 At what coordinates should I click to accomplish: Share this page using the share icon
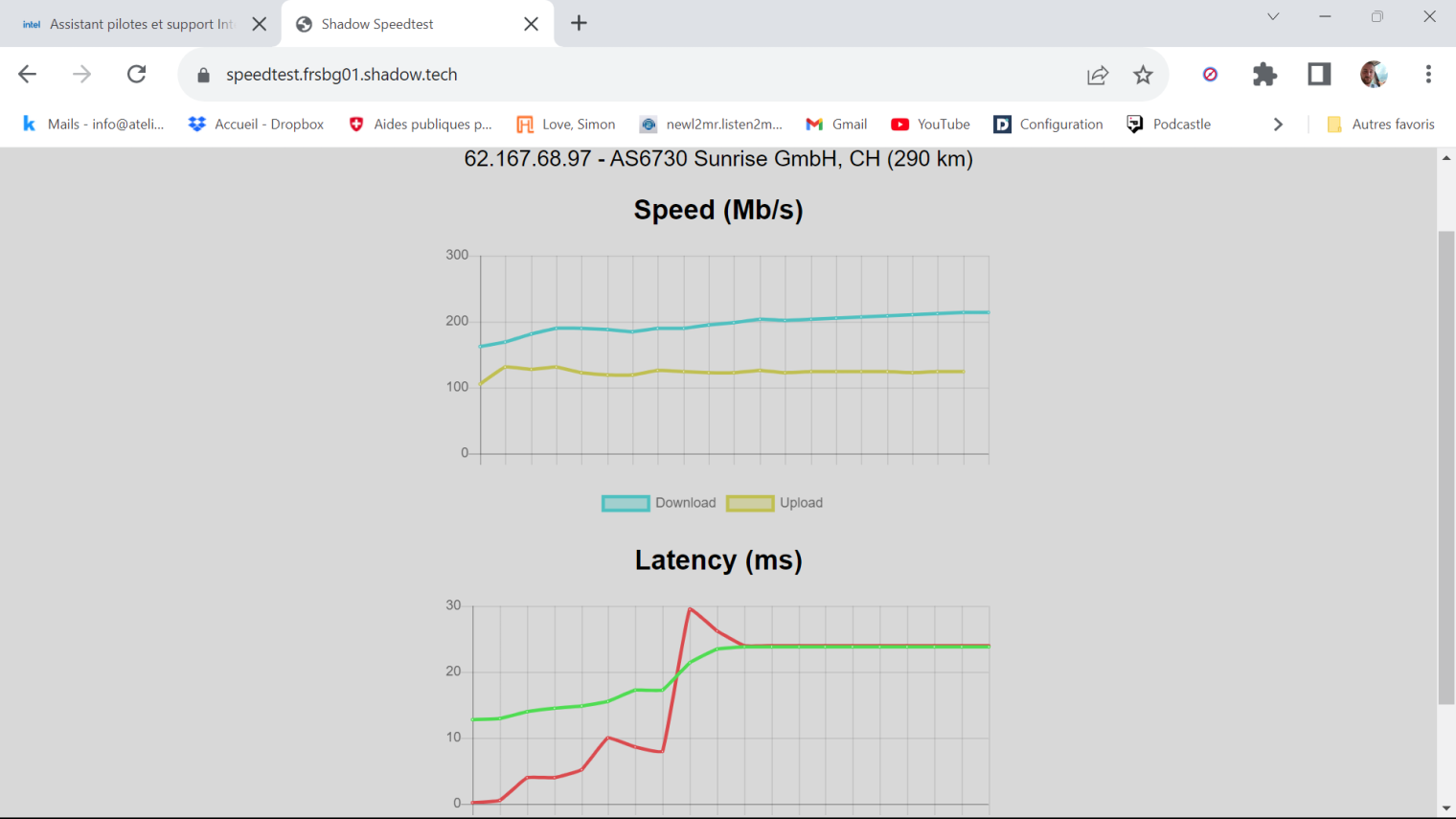[x=1098, y=75]
